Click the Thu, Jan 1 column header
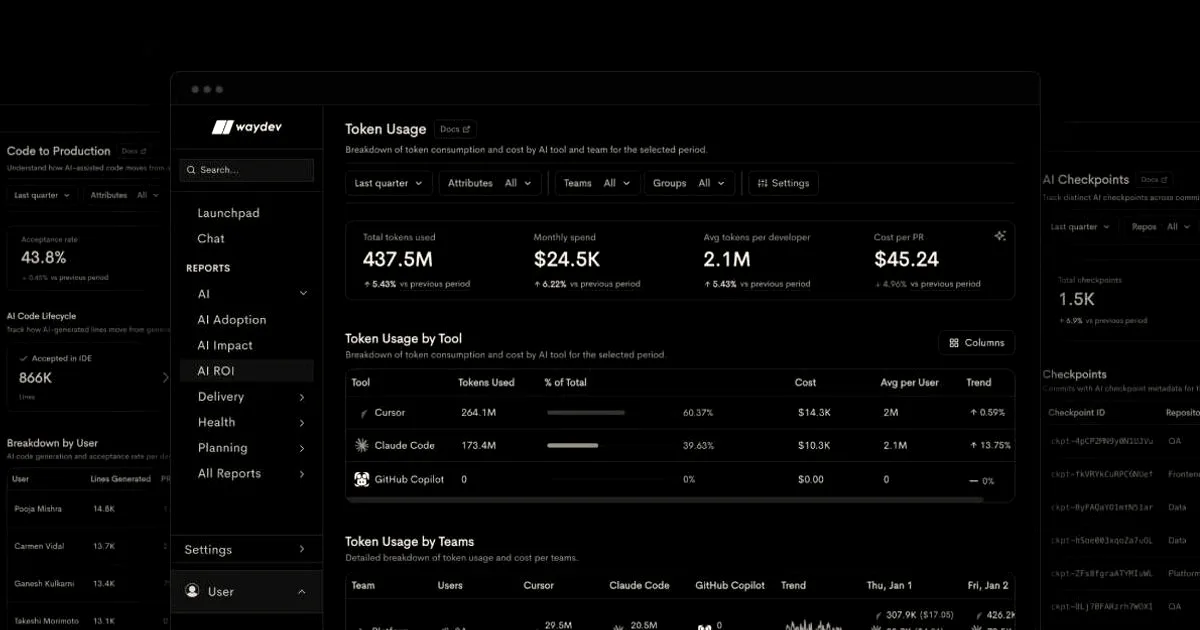Screen dimensions: 1200x630 pyautogui.click(x=888, y=585)
